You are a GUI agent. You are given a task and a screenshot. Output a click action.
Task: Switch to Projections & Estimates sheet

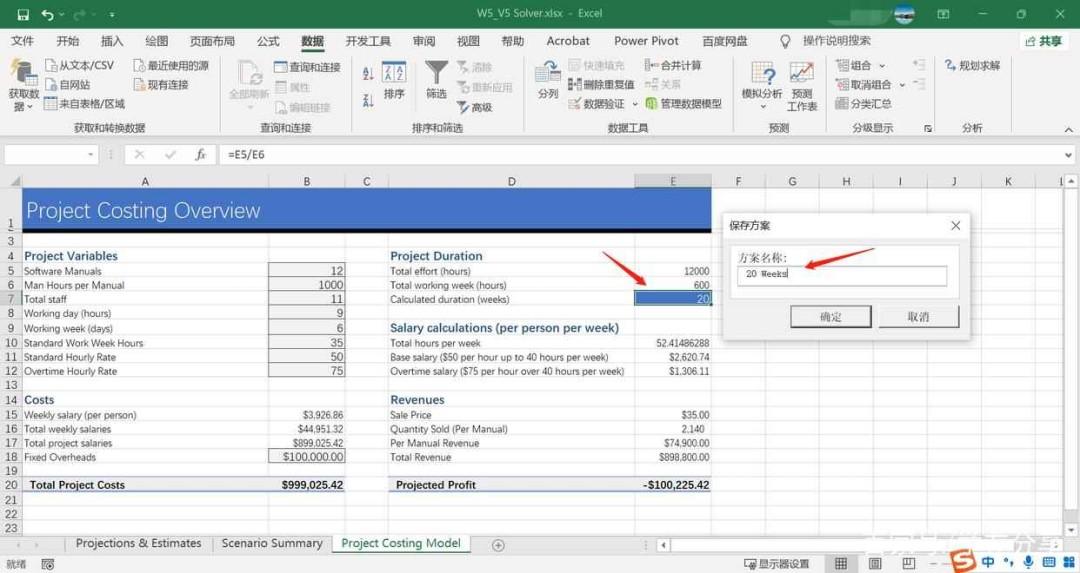click(138, 543)
